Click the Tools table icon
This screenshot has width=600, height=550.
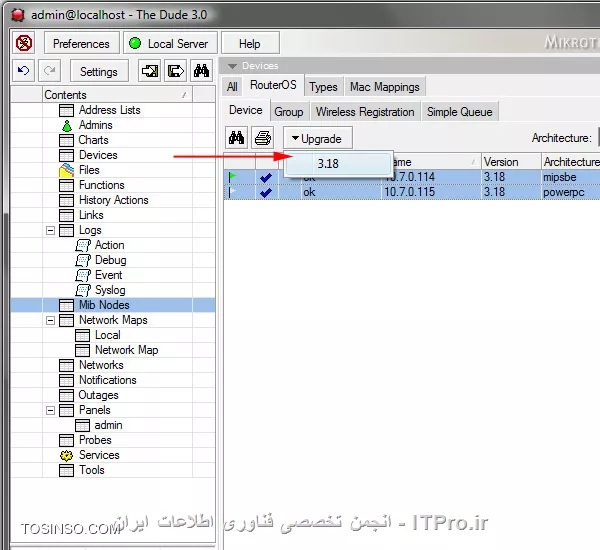(x=66, y=470)
